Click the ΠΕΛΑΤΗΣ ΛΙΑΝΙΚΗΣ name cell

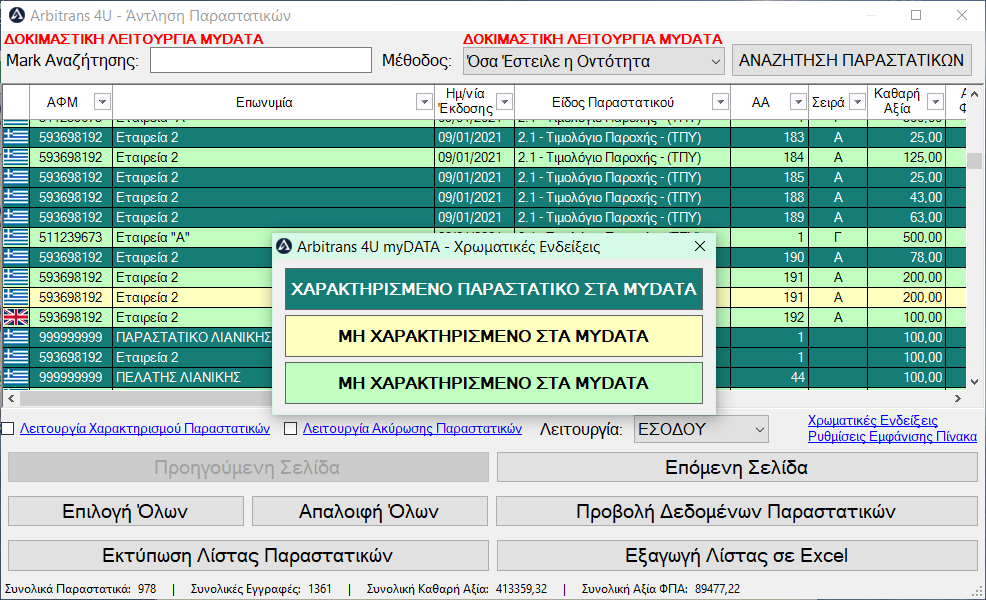[193, 377]
